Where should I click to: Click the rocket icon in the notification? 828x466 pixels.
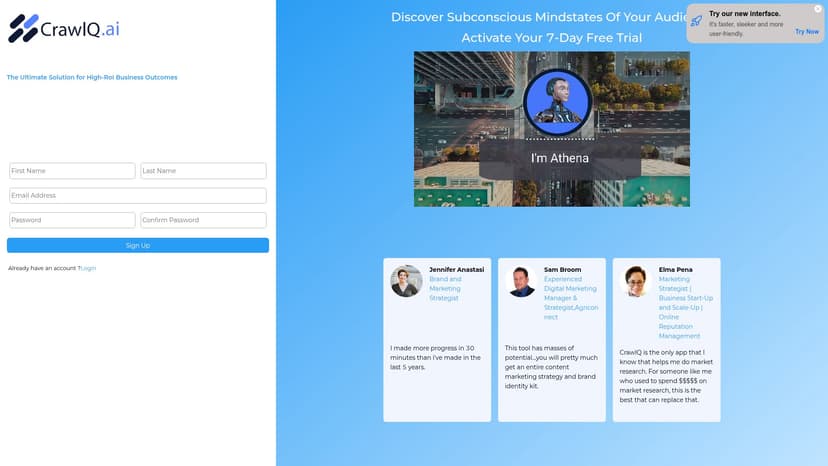(696, 20)
